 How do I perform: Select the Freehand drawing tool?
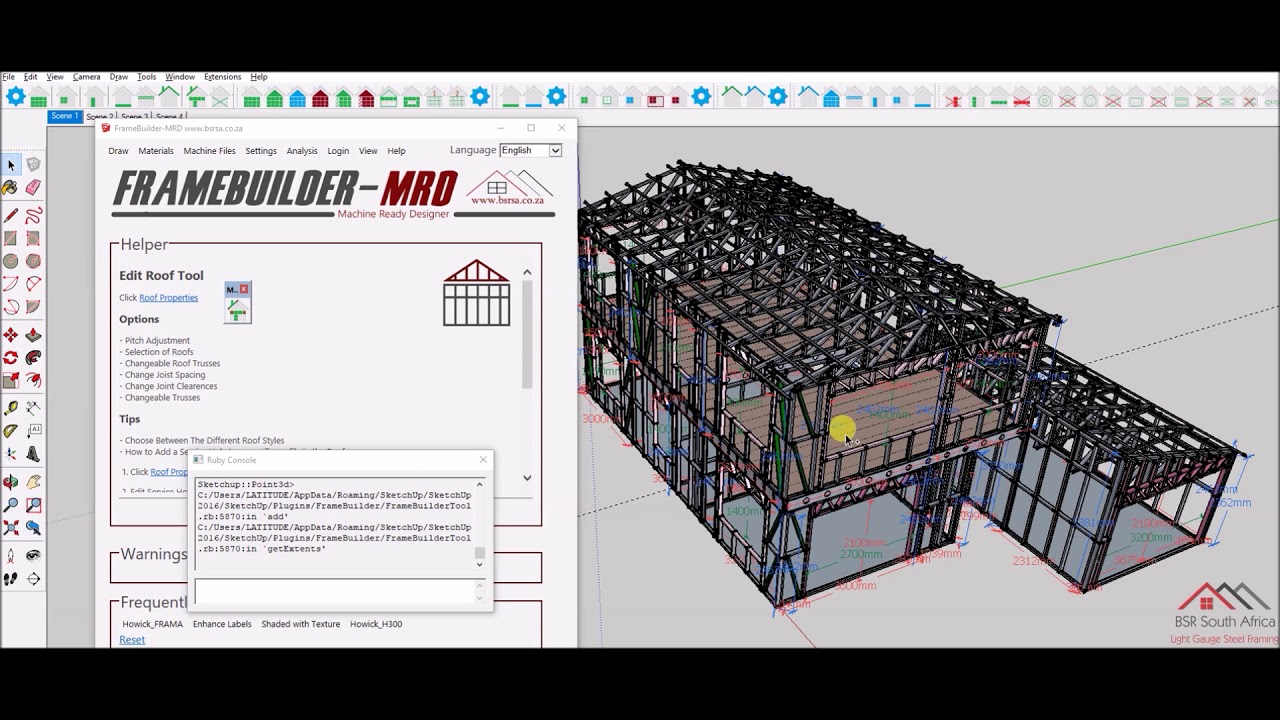point(33,216)
